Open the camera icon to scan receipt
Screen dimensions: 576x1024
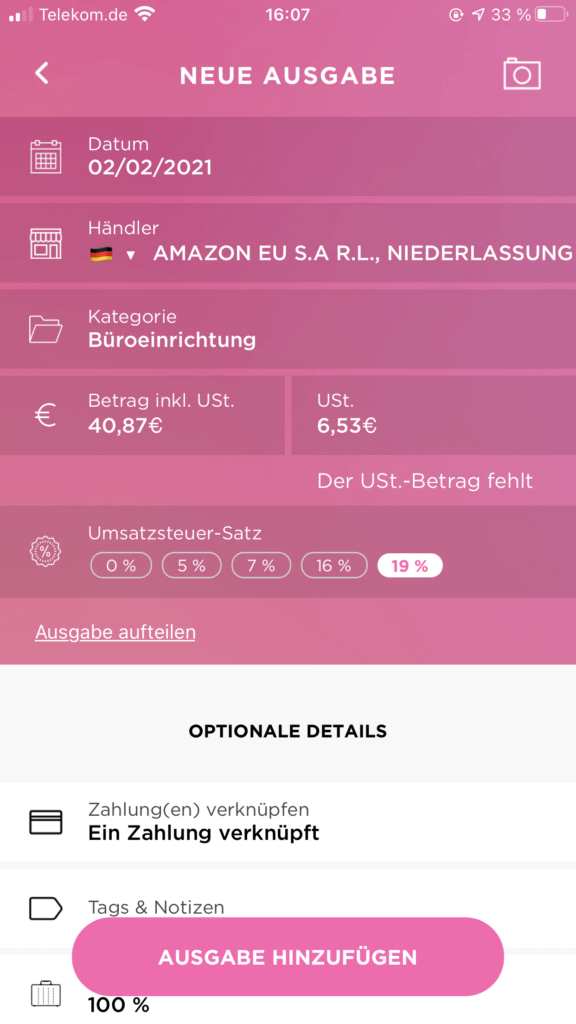522,74
